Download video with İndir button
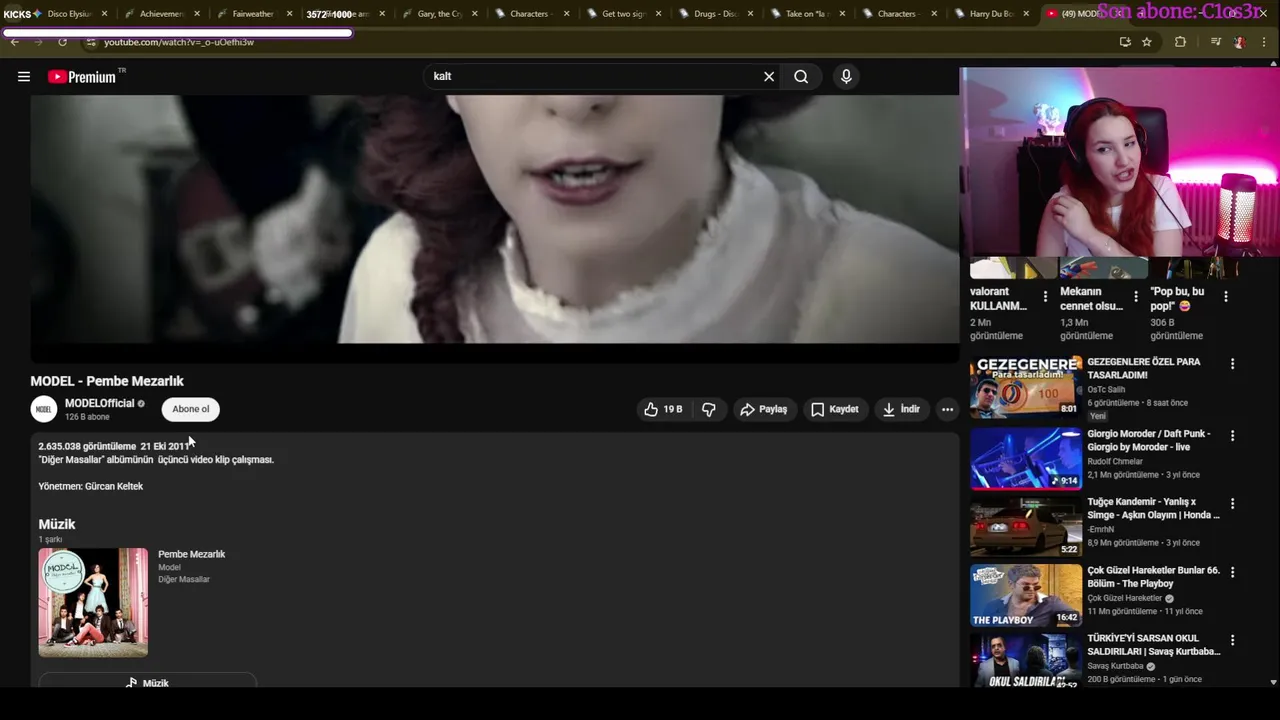This screenshot has height=720, width=1280. [900, 409]
